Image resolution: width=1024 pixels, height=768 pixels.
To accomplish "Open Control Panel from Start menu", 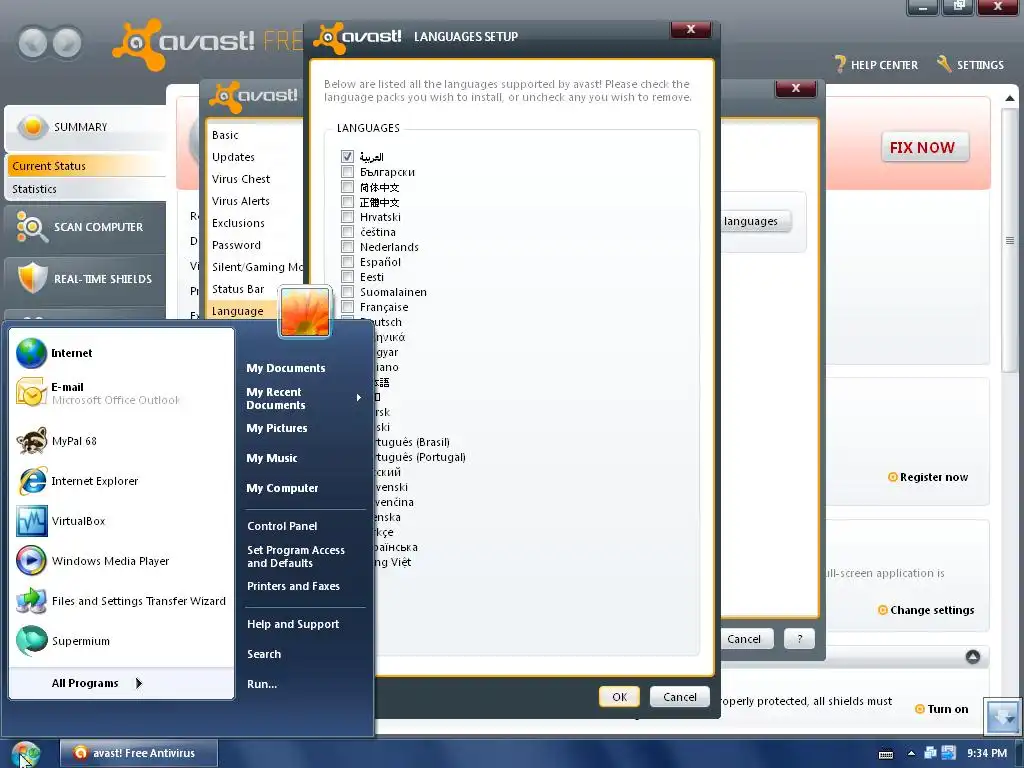I will tap(282, 526).
